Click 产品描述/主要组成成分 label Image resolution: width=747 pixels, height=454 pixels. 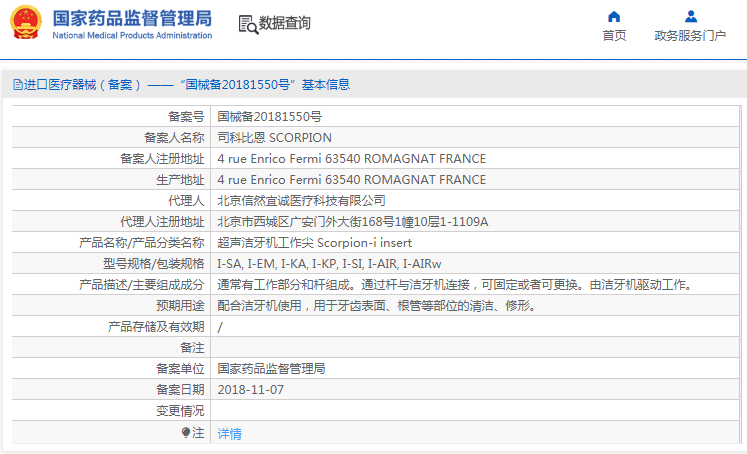coord(141,285)
